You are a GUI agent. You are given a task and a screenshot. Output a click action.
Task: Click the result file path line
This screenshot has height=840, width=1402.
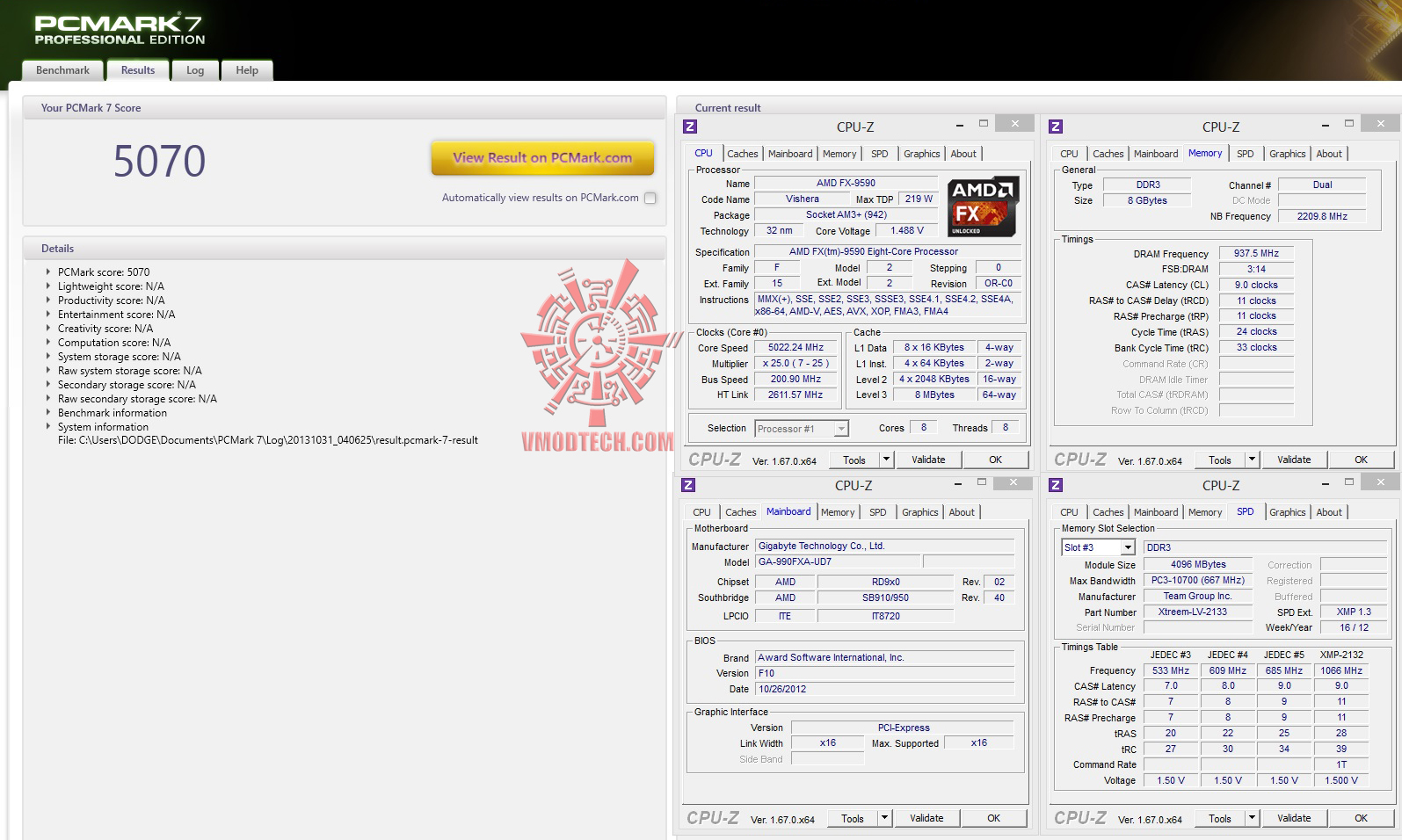268,440
